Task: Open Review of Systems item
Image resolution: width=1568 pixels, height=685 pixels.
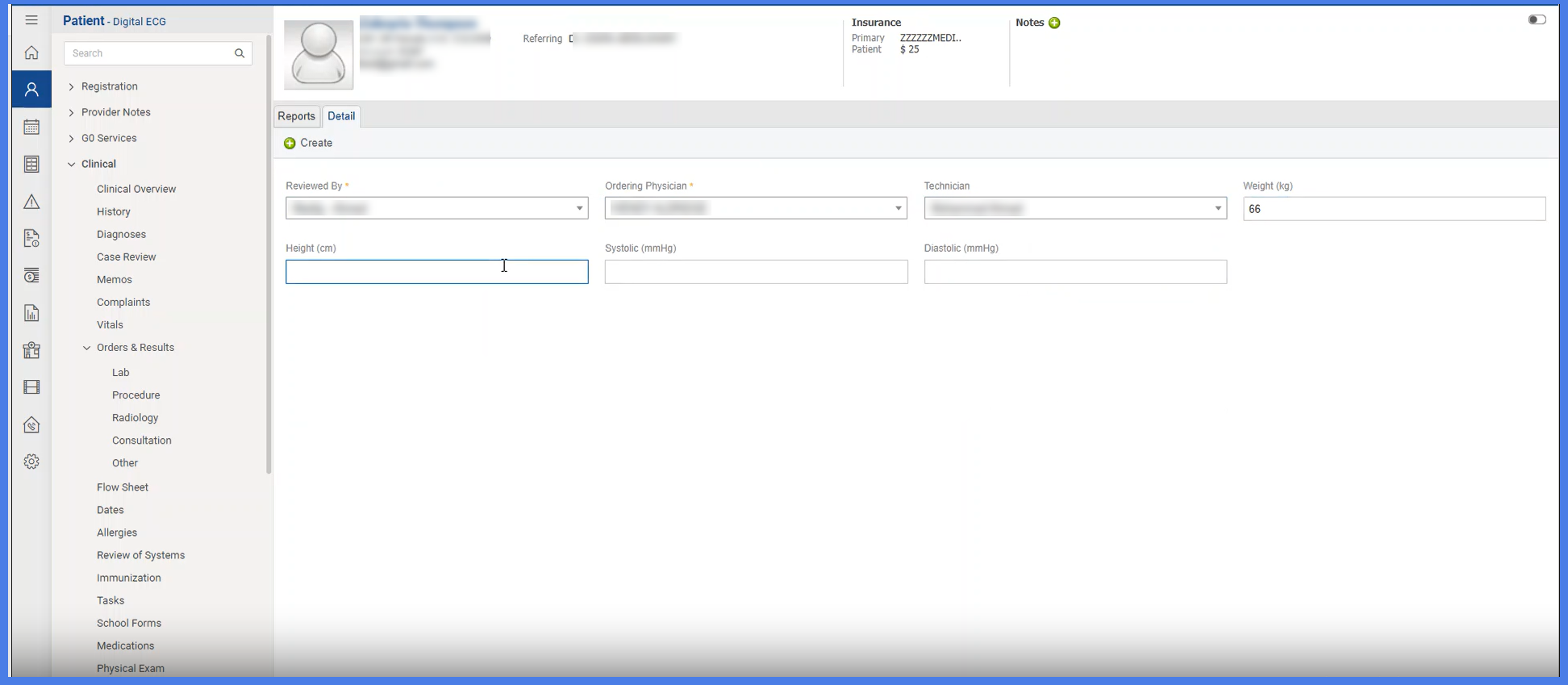Action: (x=141, y=555)
